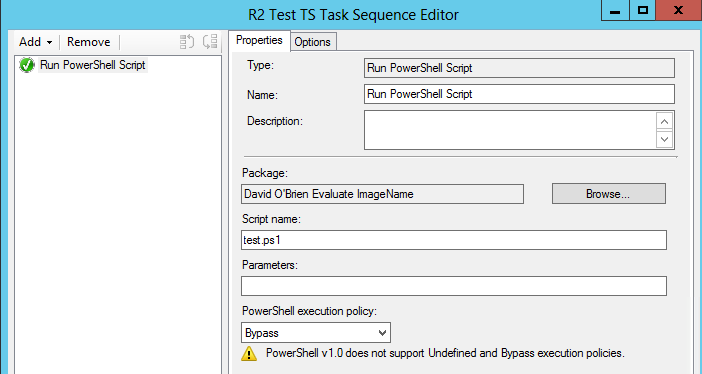Screen dimensions: 702x374
Task: Open the PowerShell execution policy dropdown
Action: click(316, 333)
